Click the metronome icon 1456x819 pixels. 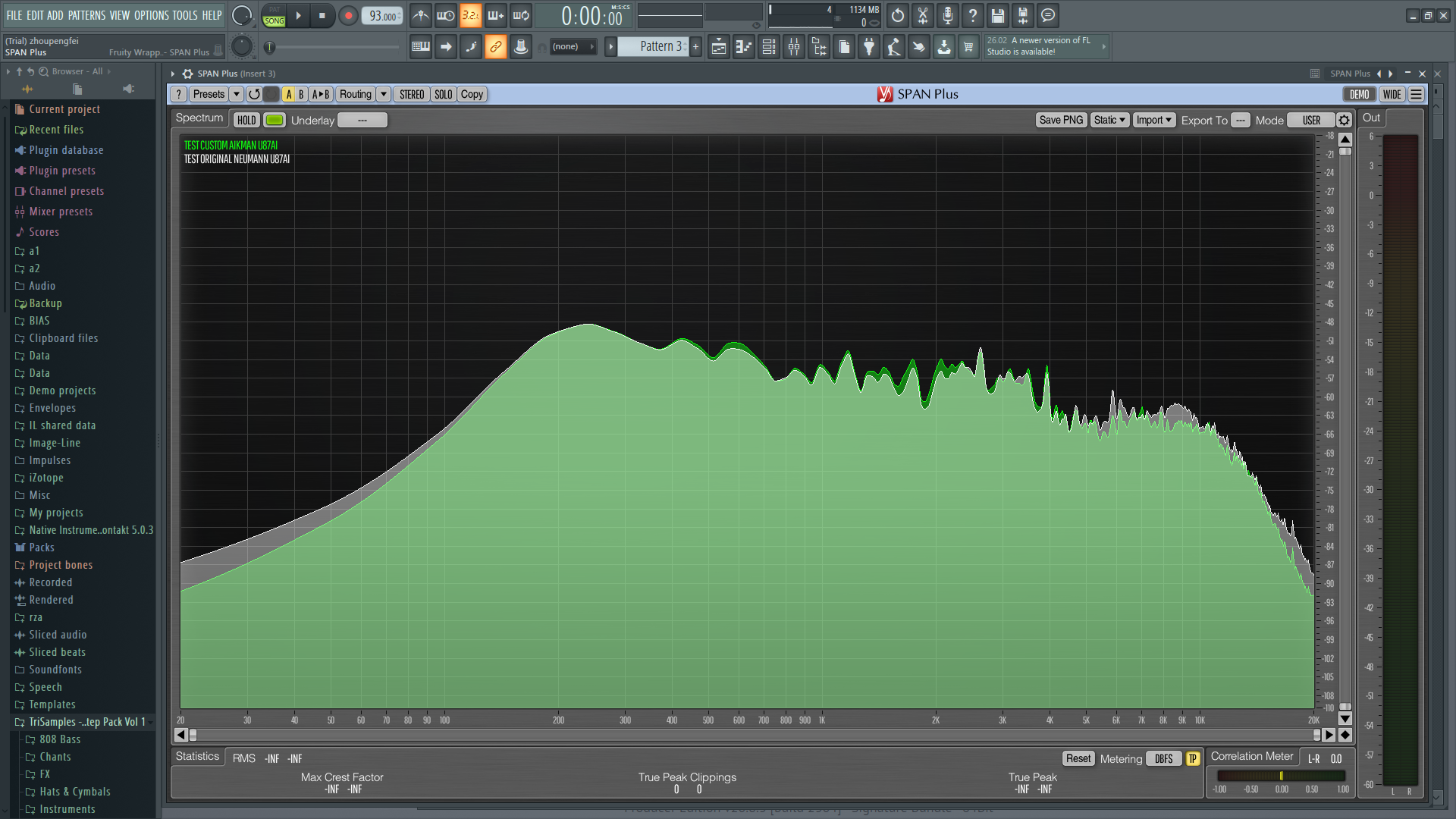(421, 15)
